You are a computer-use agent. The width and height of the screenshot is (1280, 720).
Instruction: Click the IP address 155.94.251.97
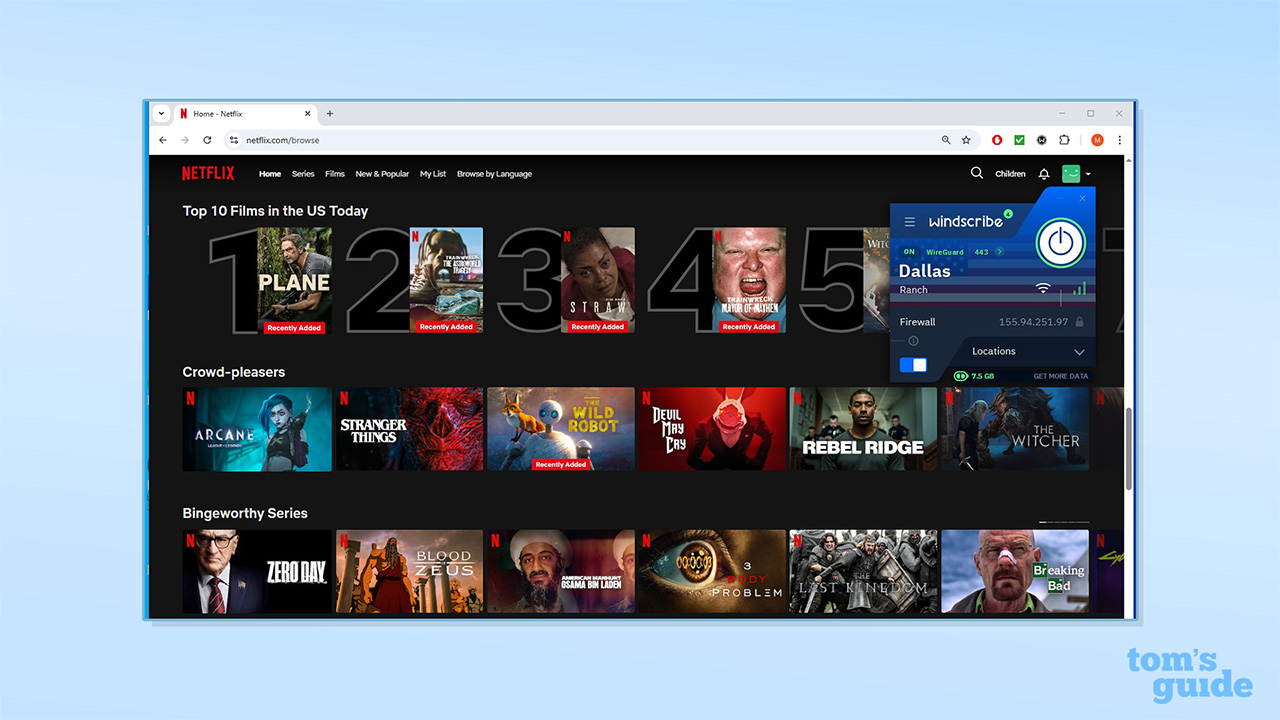(1034, 322)
